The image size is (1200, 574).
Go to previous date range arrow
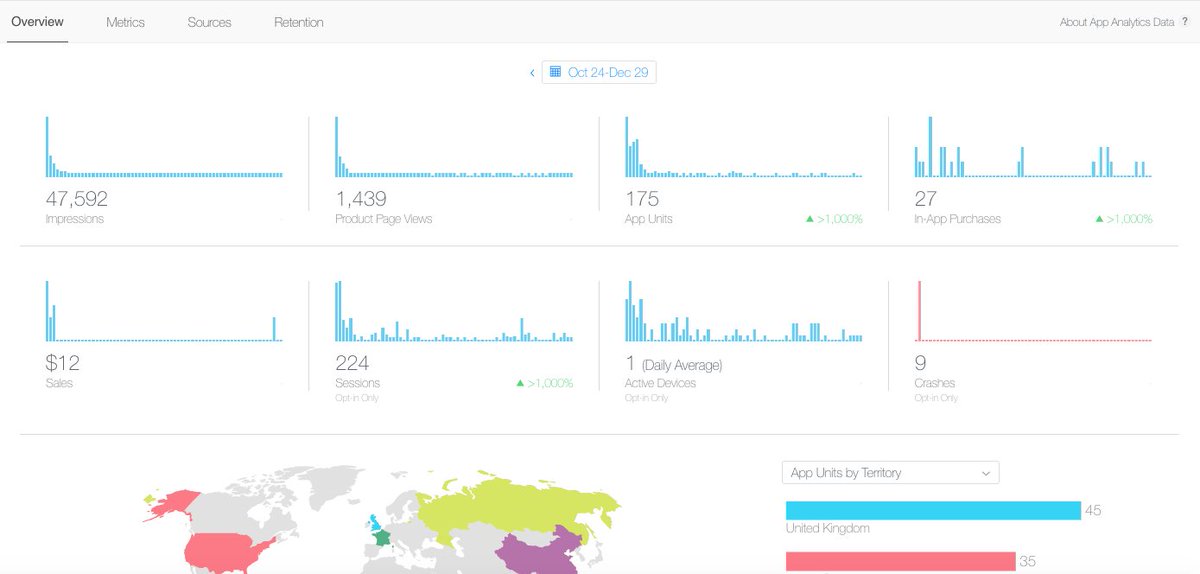pyautogui.click(x=532, y=73)
